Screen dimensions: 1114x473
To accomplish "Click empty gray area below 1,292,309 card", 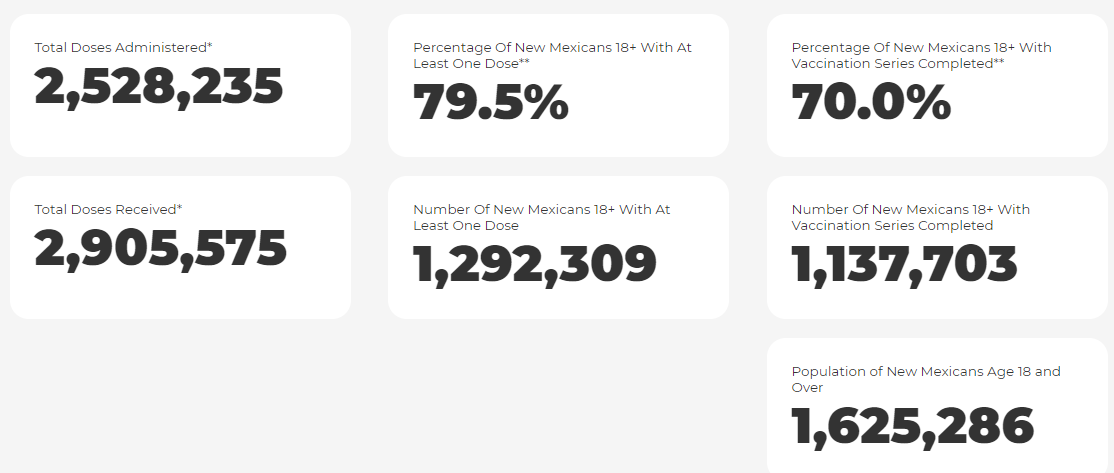I will click(558, 400).
